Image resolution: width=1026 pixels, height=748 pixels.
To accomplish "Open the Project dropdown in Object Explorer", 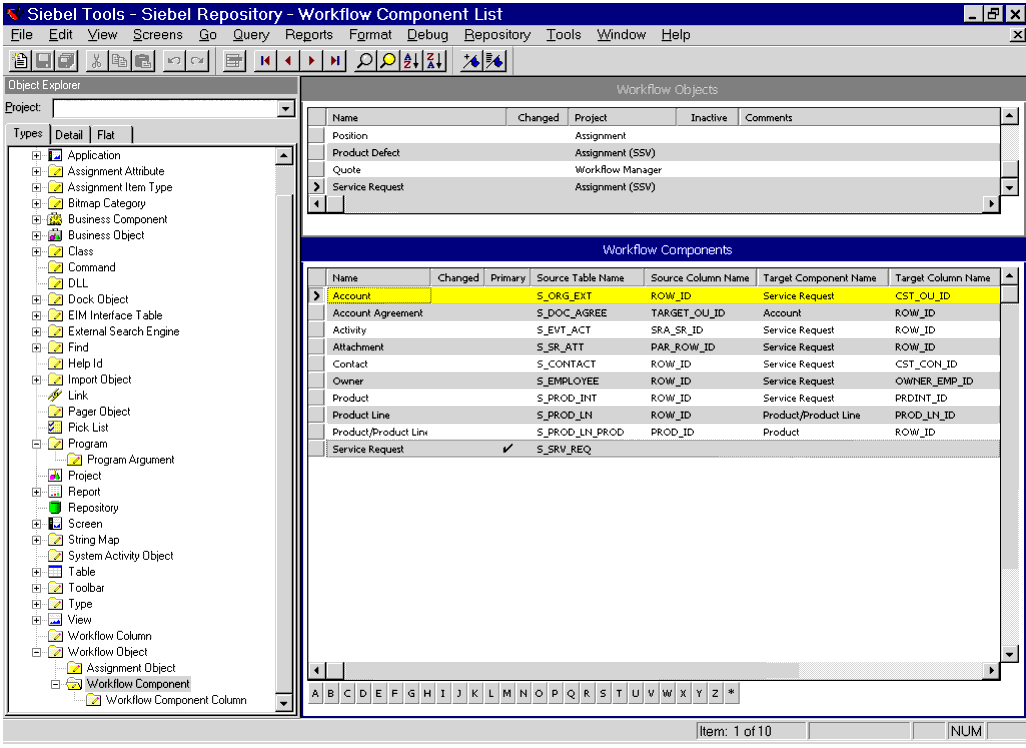I will tap(285, 109).
